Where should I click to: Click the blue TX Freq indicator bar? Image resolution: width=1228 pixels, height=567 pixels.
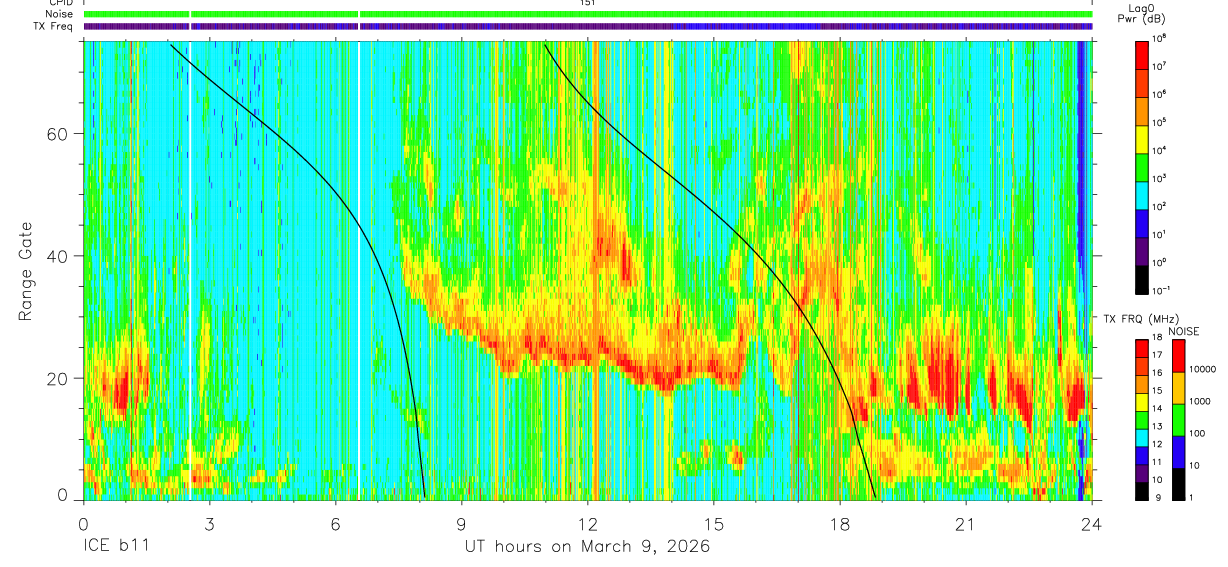pyautogui.click(x=588, y=26)
